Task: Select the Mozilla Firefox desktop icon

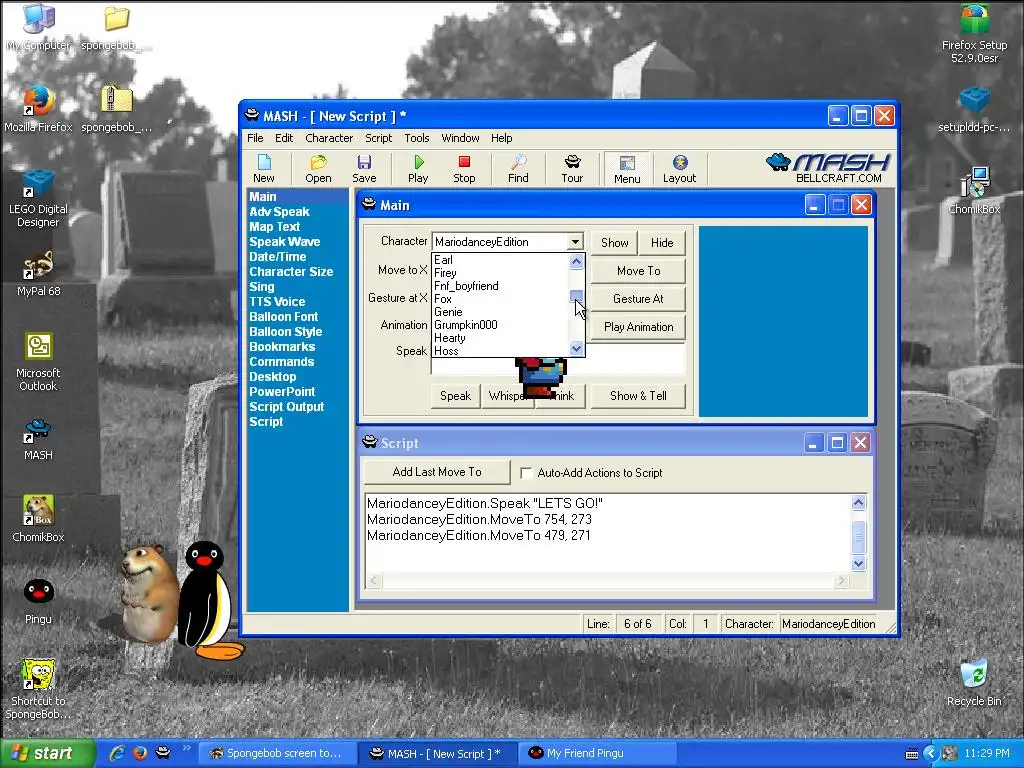Action: [38, 109]
